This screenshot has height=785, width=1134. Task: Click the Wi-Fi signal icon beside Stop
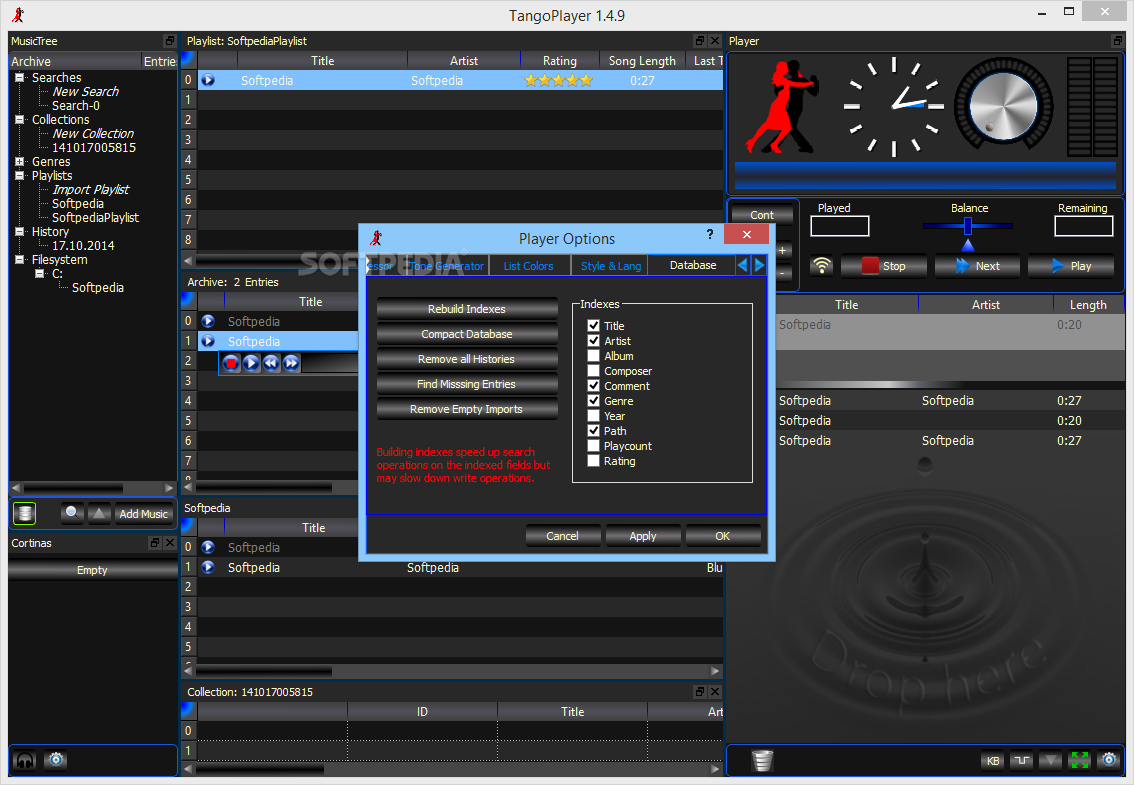pyautogui.click(x=821, y=266)
